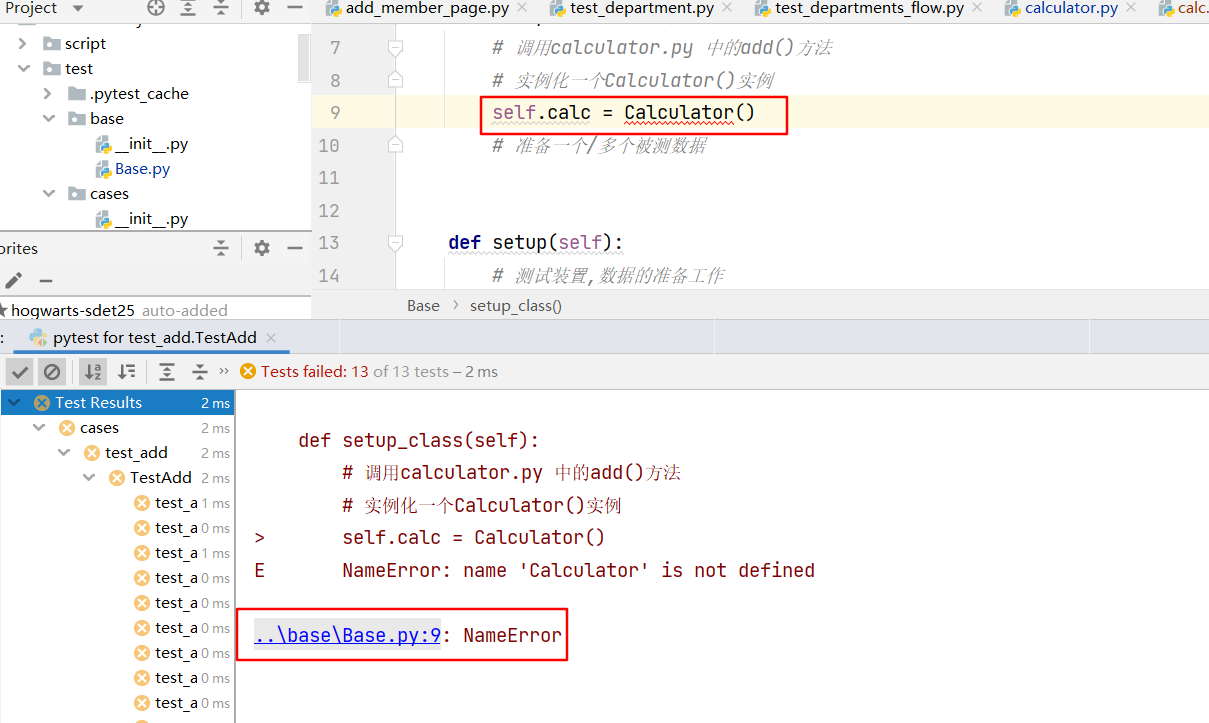The image size is (1209, 723).
Task: Select Base.py in the Project tree
Action: pos(142,169)
